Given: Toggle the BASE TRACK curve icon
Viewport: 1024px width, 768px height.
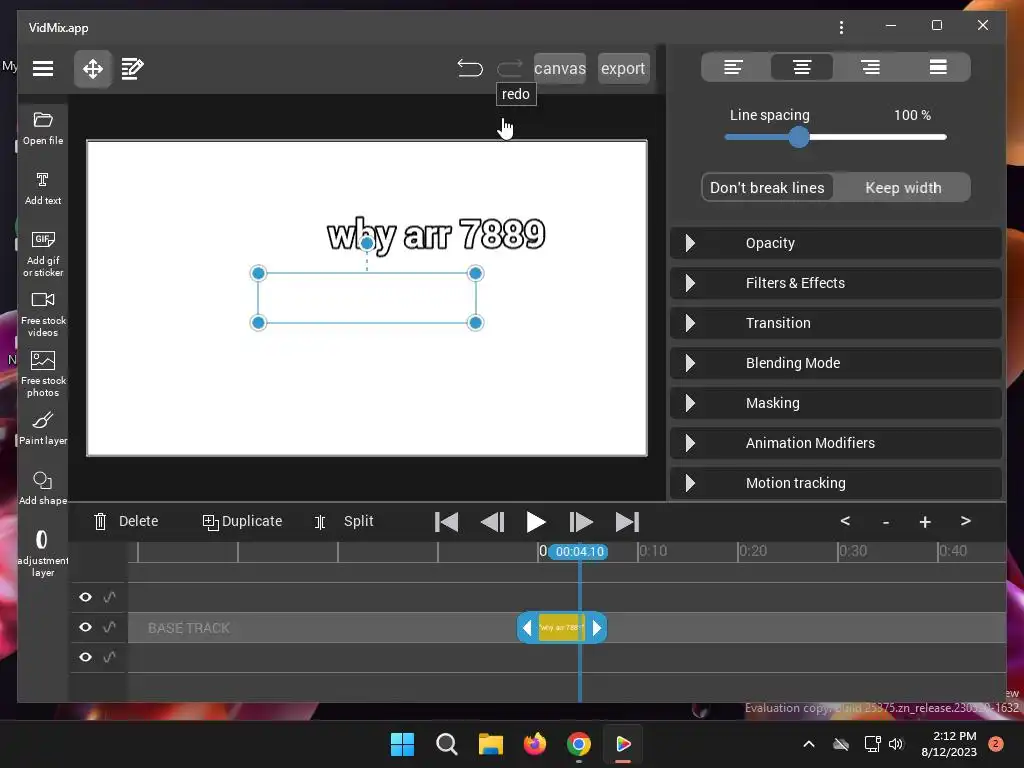Looking at the screenshot, I should pyautogui.click(x=110, y=627).
